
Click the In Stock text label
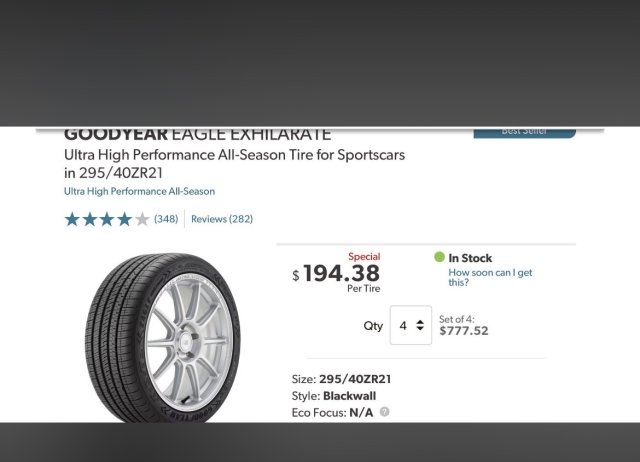tap(470, 258)
